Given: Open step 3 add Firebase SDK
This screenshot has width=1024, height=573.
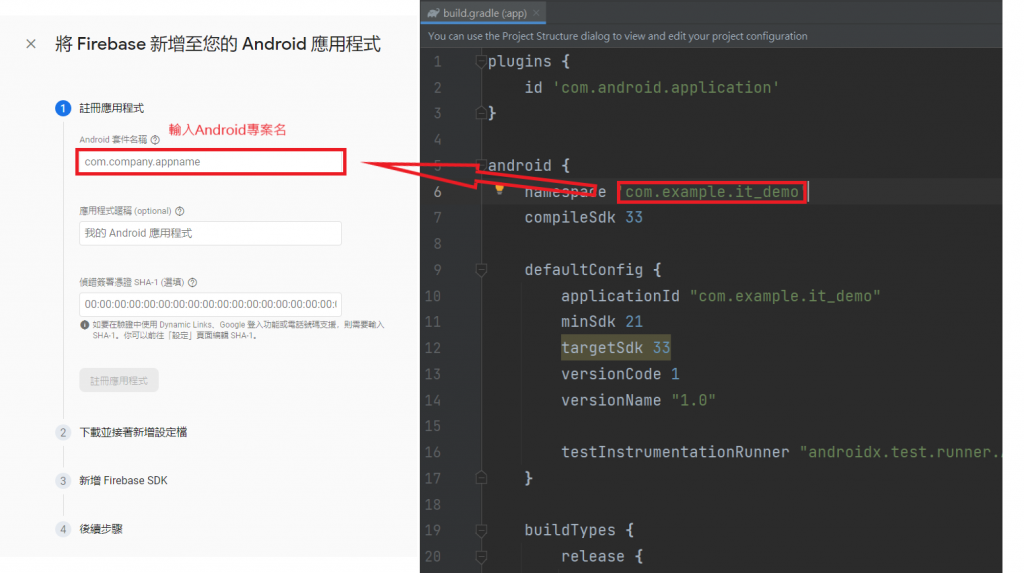Looking at the screenshot, I should pyautogui.click(x=123, y=481).
